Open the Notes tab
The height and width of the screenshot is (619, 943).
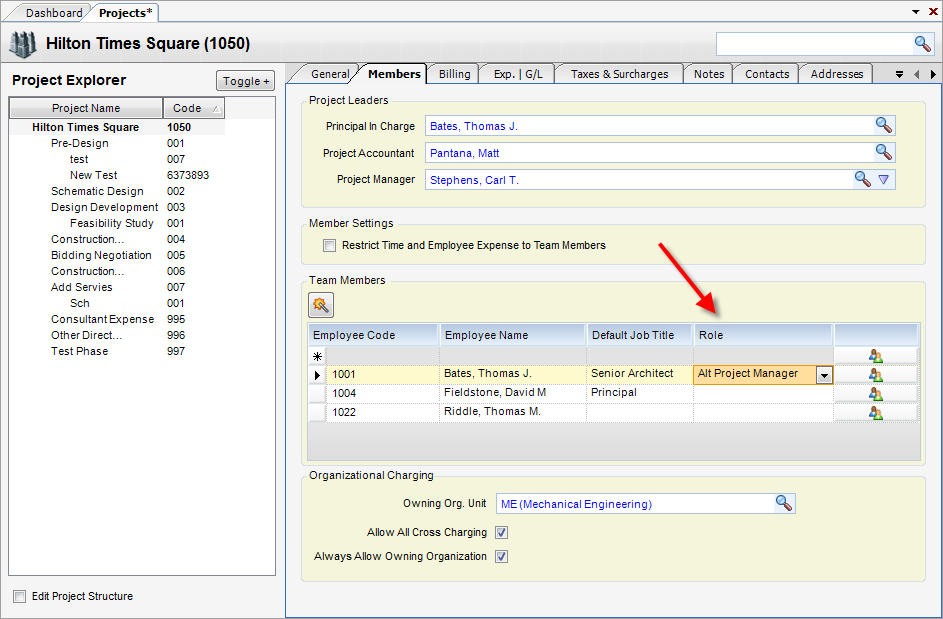click(x=708, y=74)
